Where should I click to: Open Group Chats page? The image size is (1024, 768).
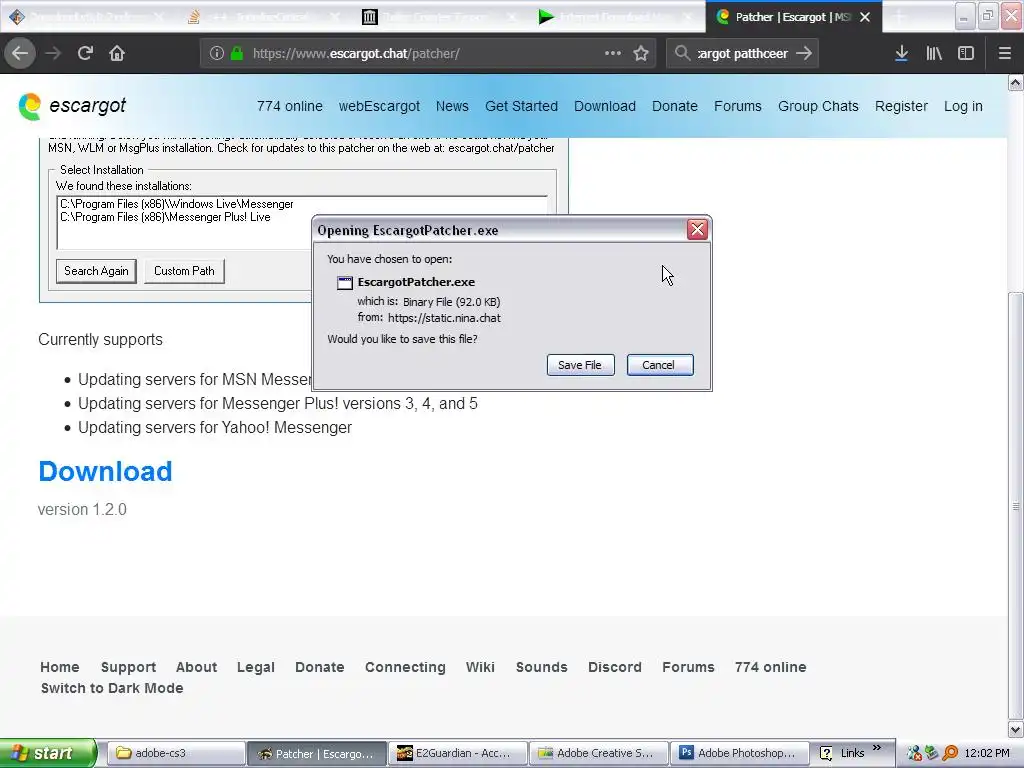(818, 106)
